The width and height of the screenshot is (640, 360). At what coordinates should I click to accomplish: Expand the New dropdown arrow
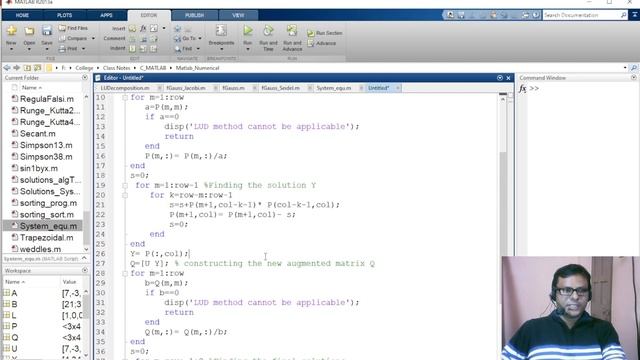coord(11,49)
